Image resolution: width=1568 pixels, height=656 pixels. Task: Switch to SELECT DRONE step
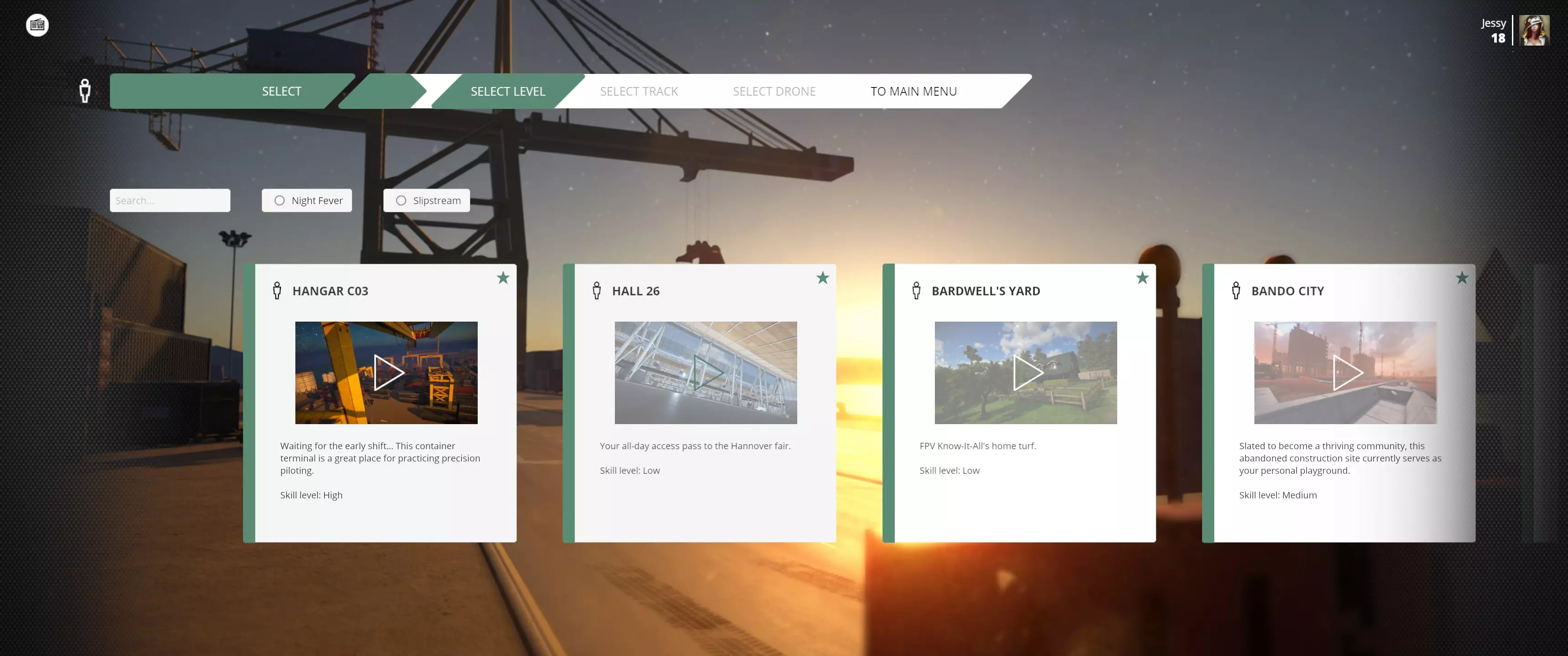point(774,91)
